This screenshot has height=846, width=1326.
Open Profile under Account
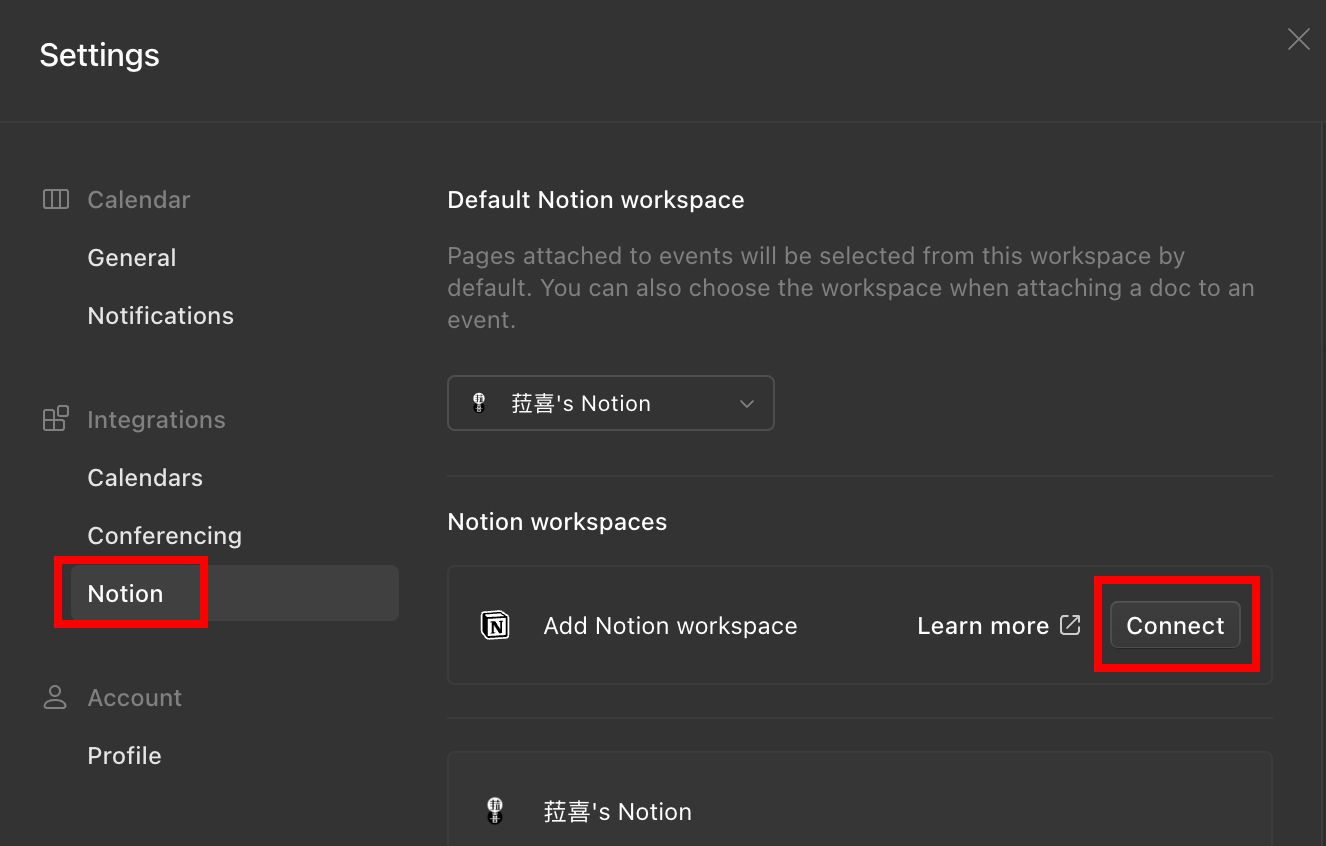pyautogui.click(x=125, y=756)
